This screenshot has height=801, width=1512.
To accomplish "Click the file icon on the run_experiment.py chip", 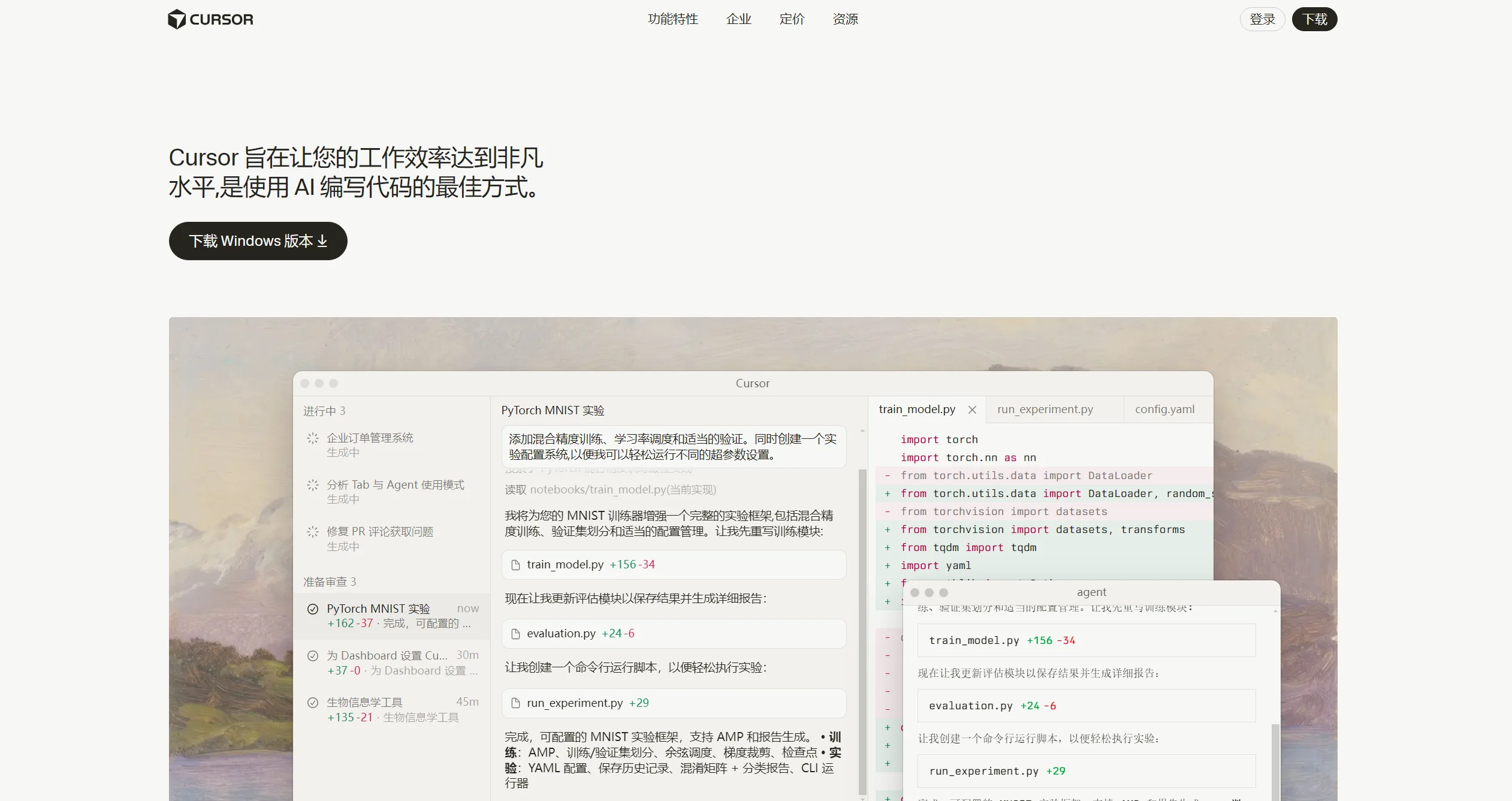I will [x=515, y=703].
